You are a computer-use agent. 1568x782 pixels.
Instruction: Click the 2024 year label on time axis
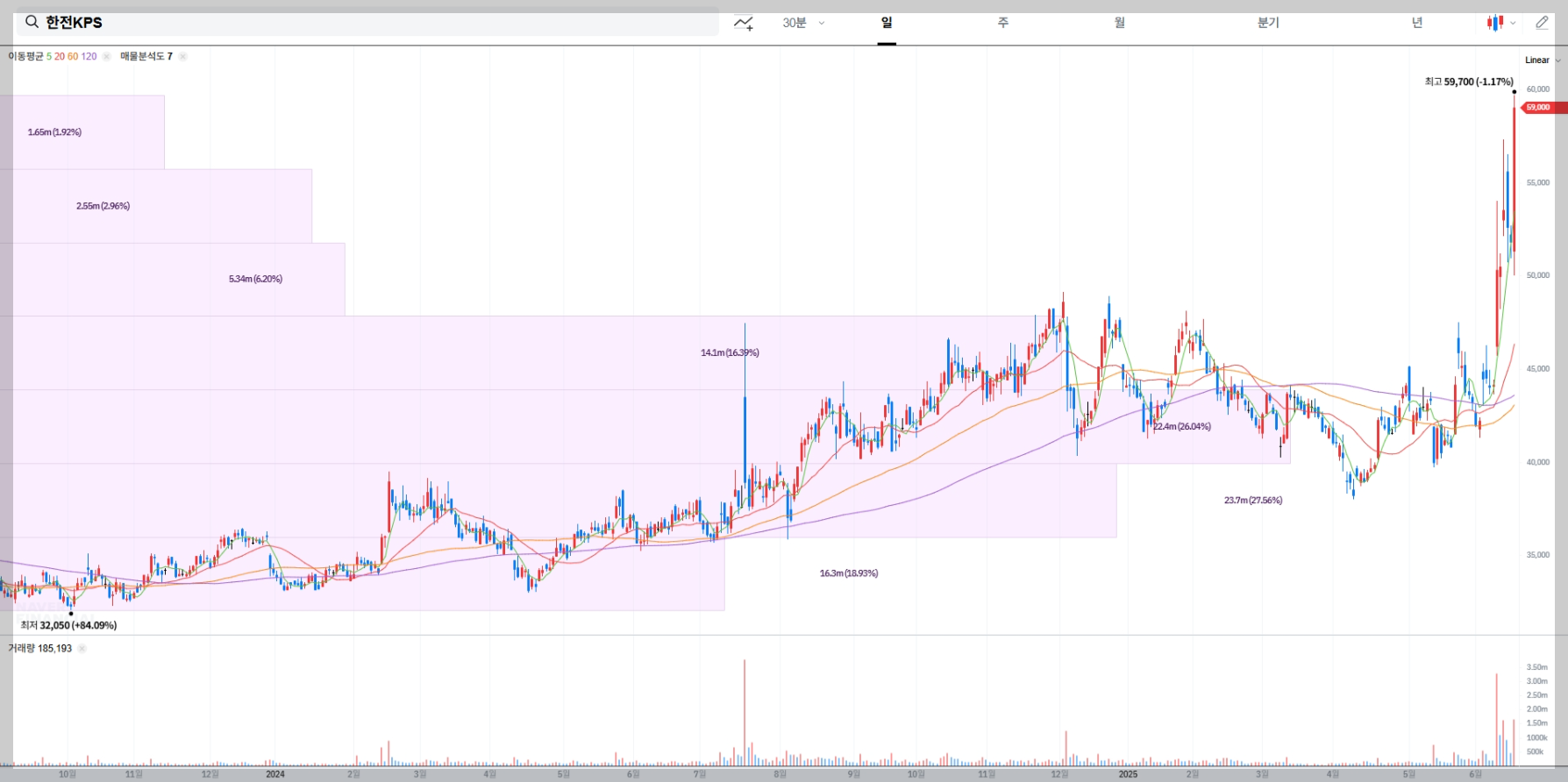point(275,774)
